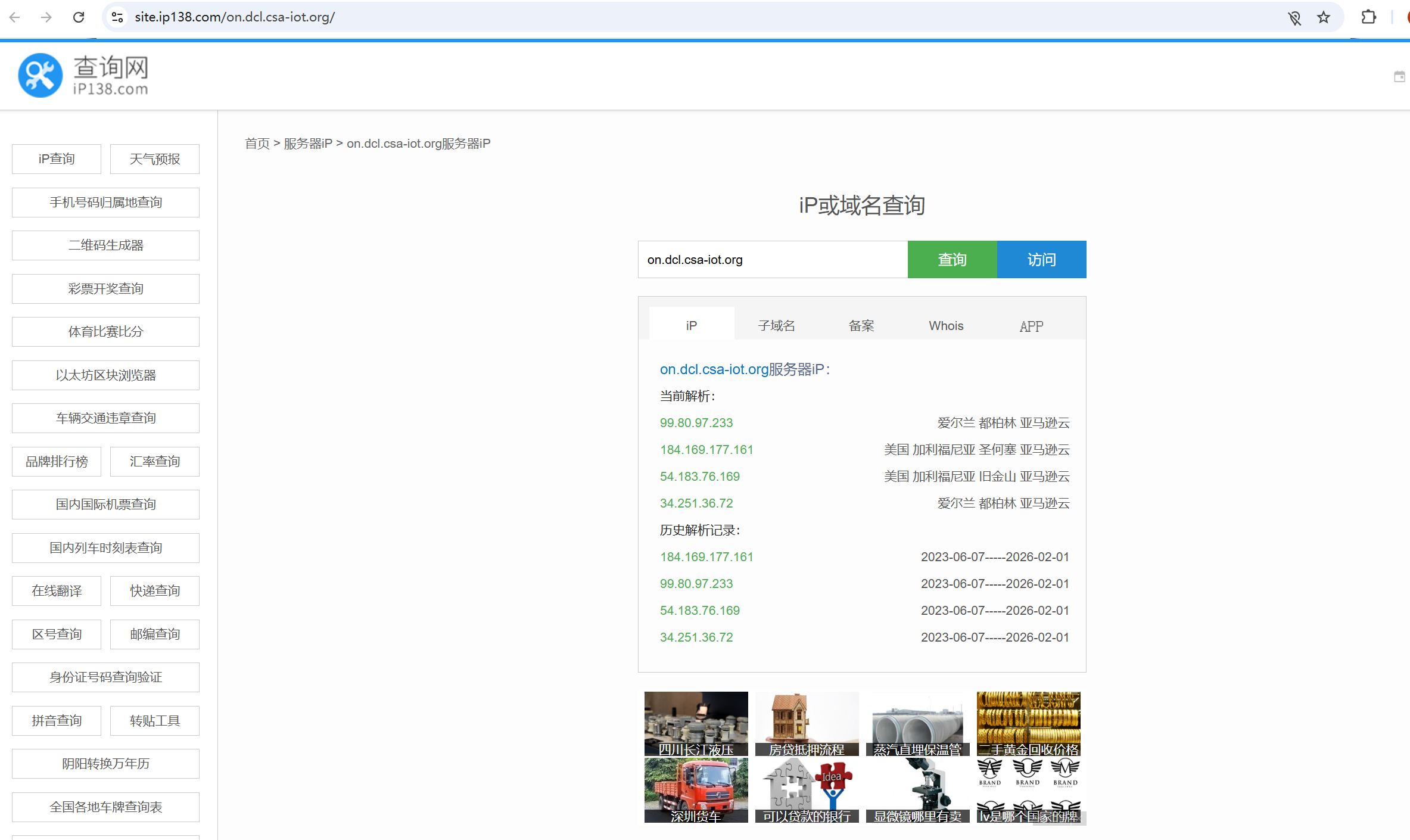
Task: Open 全国各地车牌查询表 in sidebar
Action: [x=105, y=807]
